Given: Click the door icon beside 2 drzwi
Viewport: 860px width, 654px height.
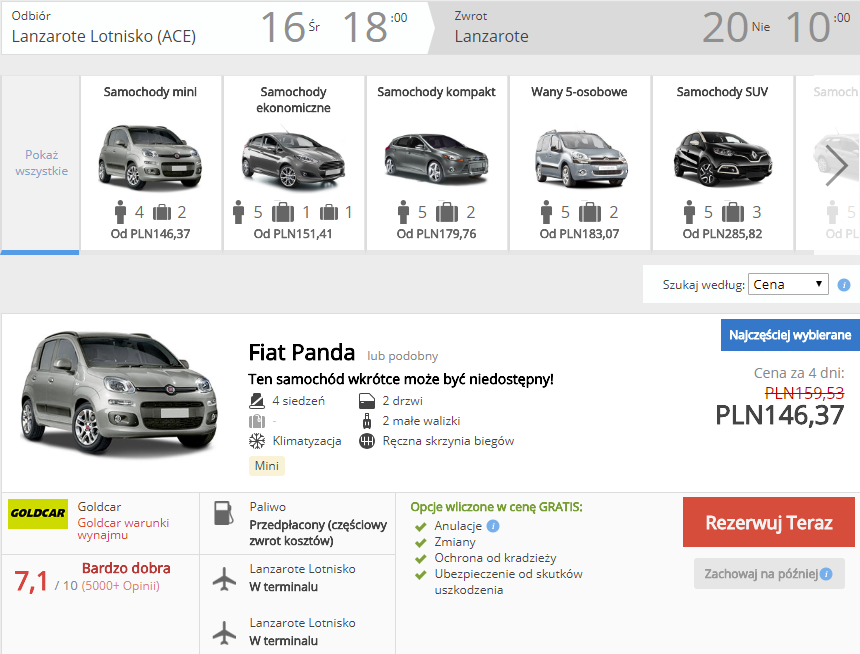Looking at the screenshot, I should click(x=366, y=401).
